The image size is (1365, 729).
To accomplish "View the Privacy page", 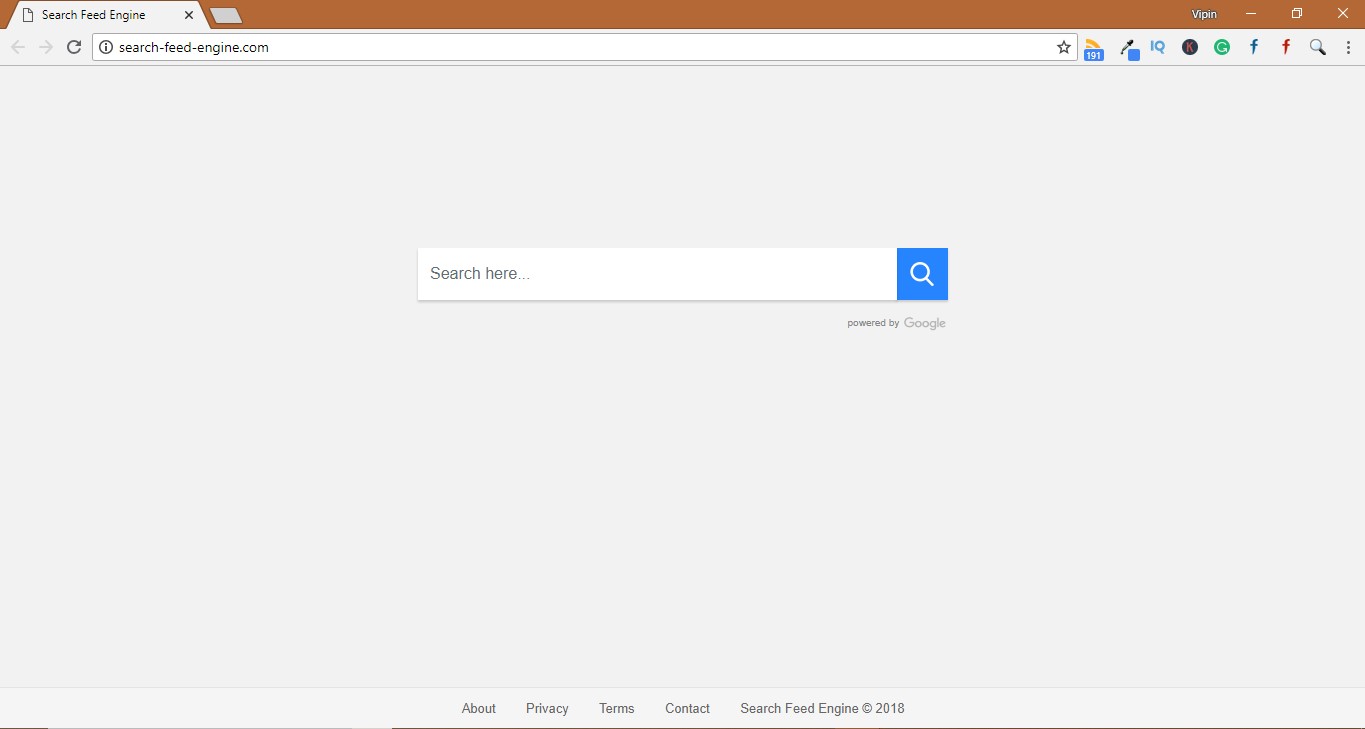I will 546,708.
